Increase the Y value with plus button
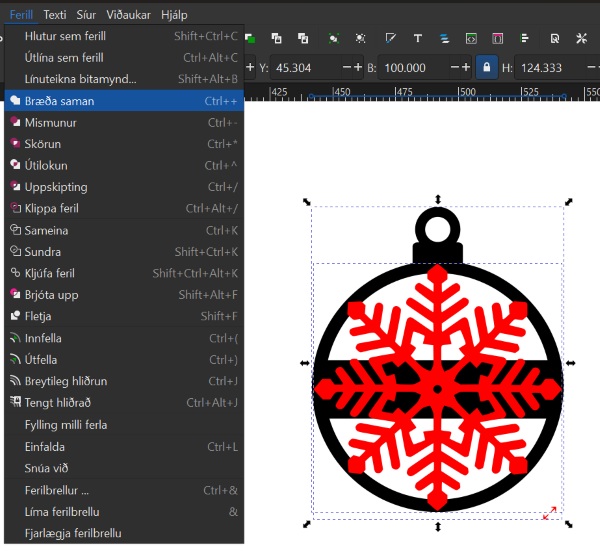The image size is (600, 551). [x=359, y=67]
